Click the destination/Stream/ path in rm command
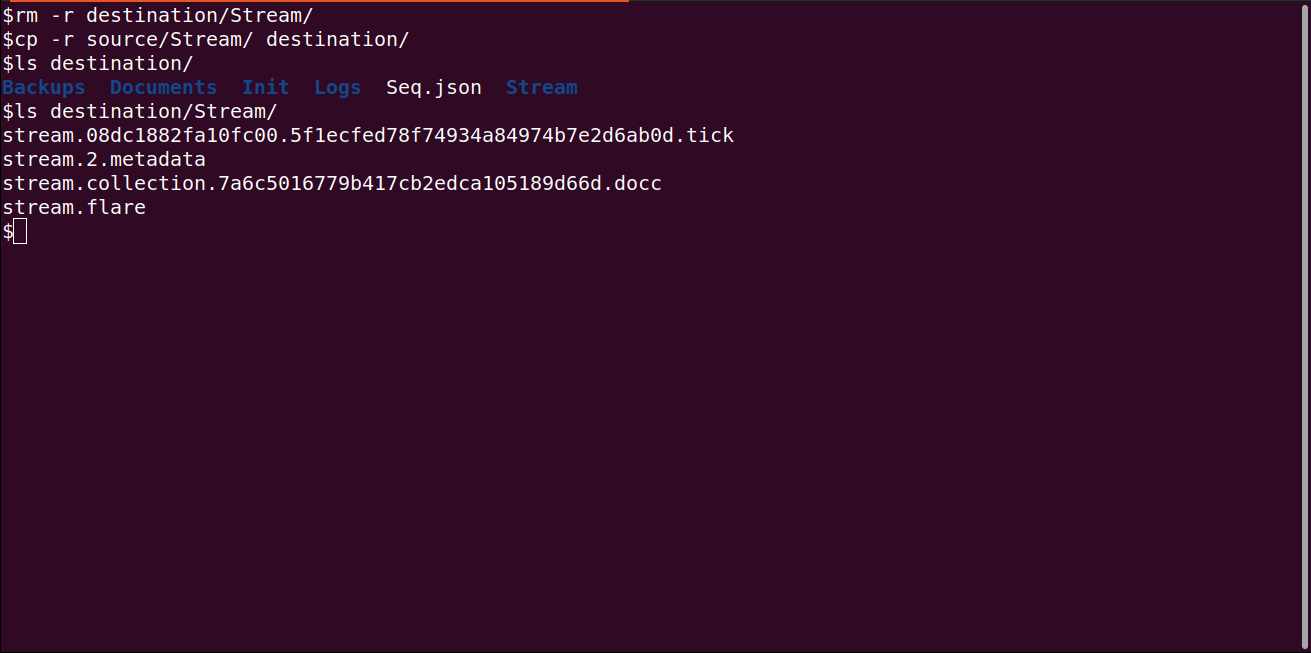1311x653 pixels. (200, 15)
